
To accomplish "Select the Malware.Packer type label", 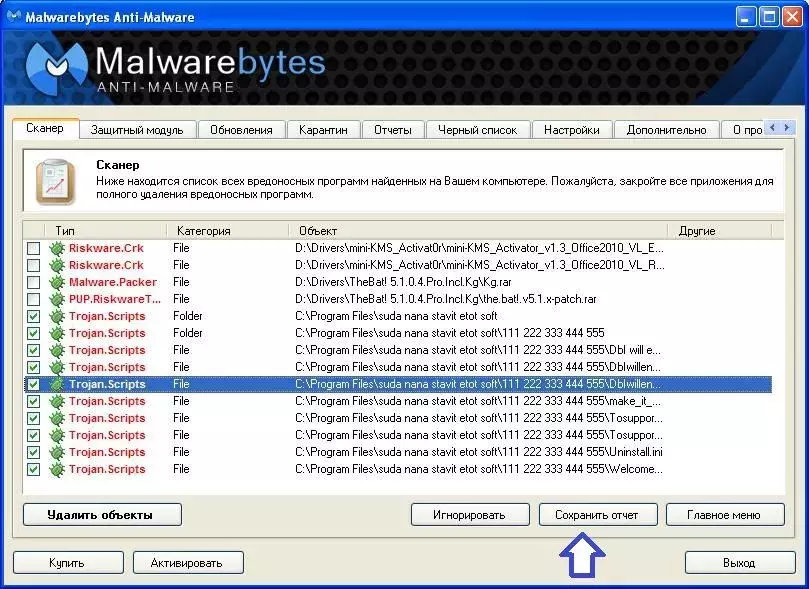I will 113,282.
